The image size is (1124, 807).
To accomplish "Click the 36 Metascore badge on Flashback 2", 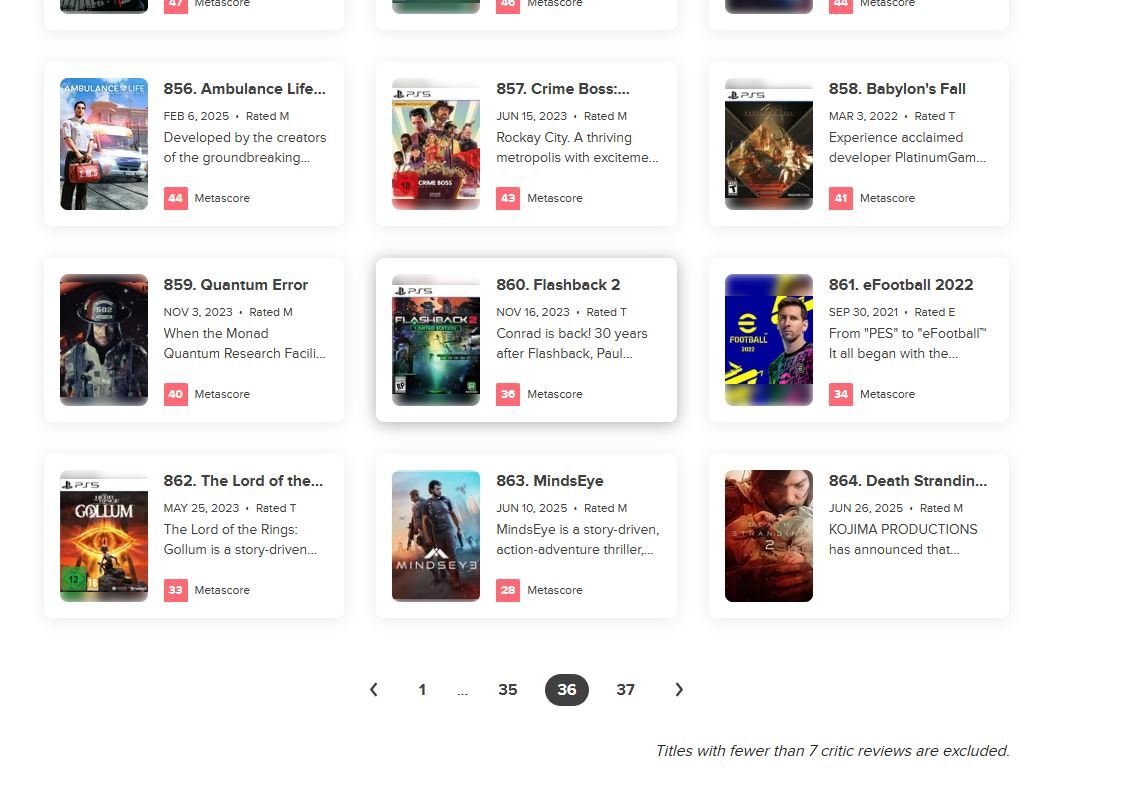I will point(508,394).
